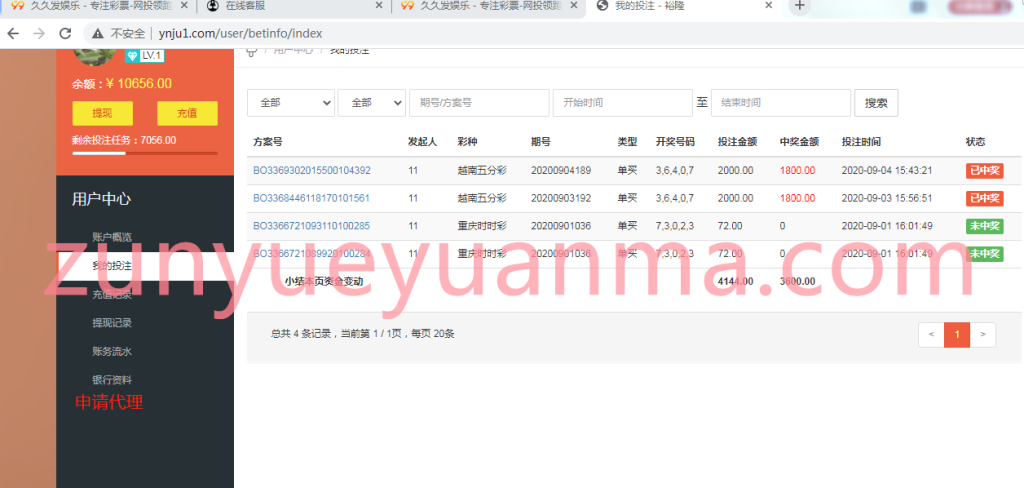The image size is (1024, 488).
Task: Click the 余额 ¥ 10656.00 balance
Action: (121, 84)
